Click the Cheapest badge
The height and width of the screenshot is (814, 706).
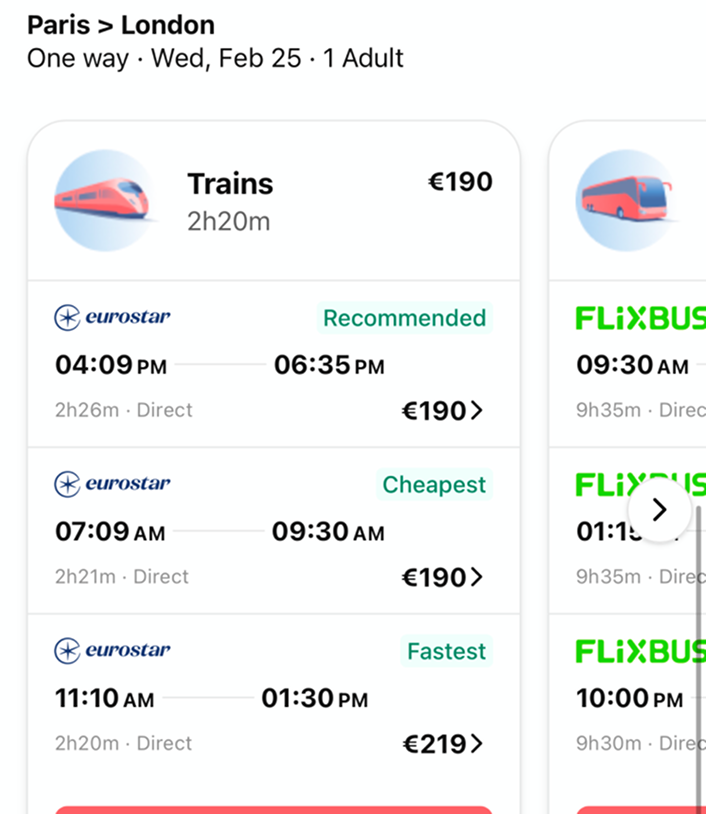pyautogui.click(x=434, y=484)
